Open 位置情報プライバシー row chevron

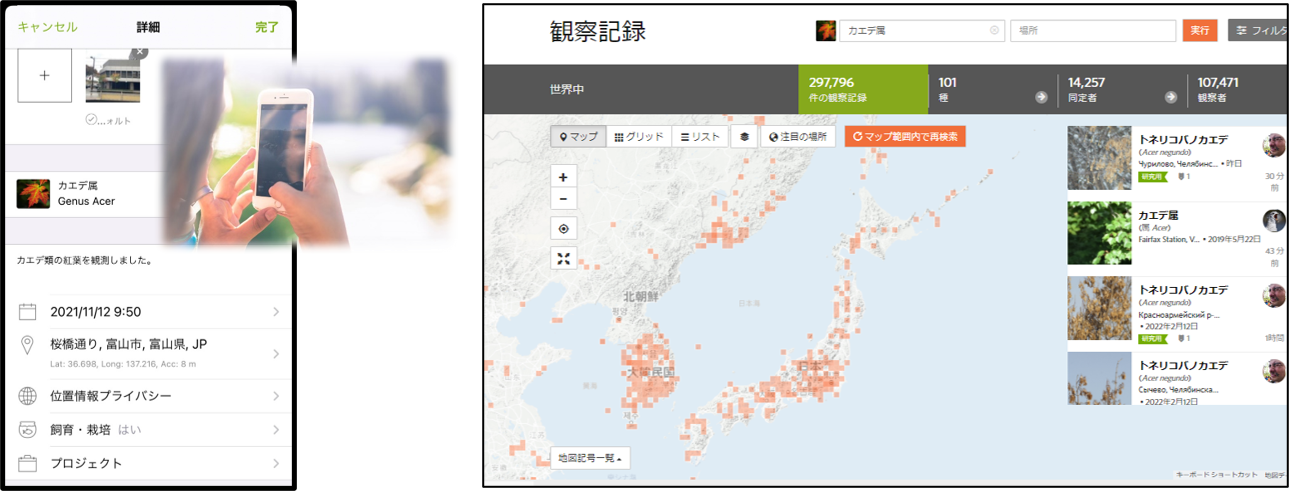click(276, 396)
